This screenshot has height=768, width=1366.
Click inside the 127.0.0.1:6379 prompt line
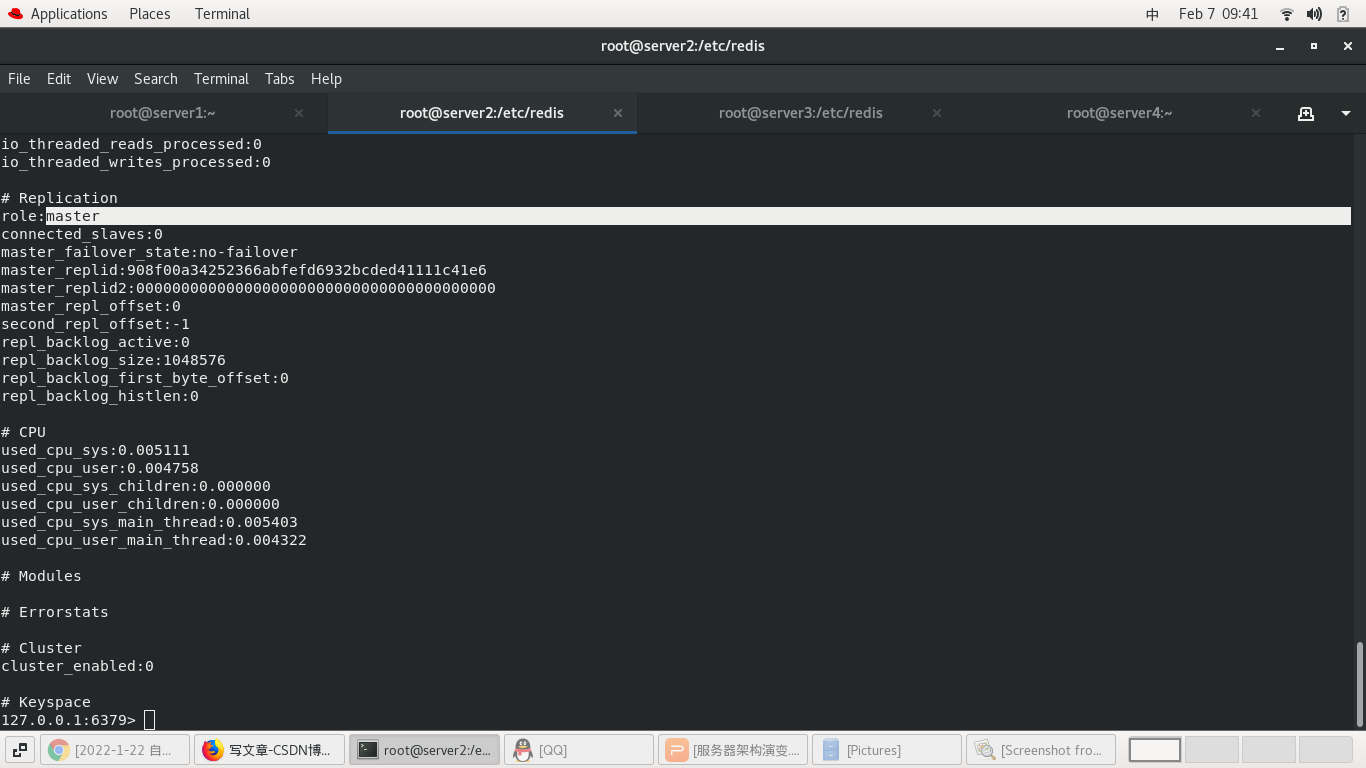(148, 719)
